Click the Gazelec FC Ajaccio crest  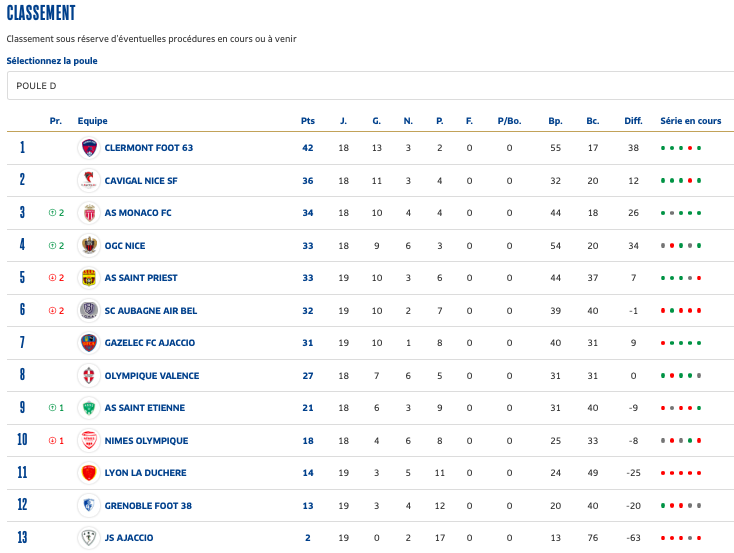point(89,343)
